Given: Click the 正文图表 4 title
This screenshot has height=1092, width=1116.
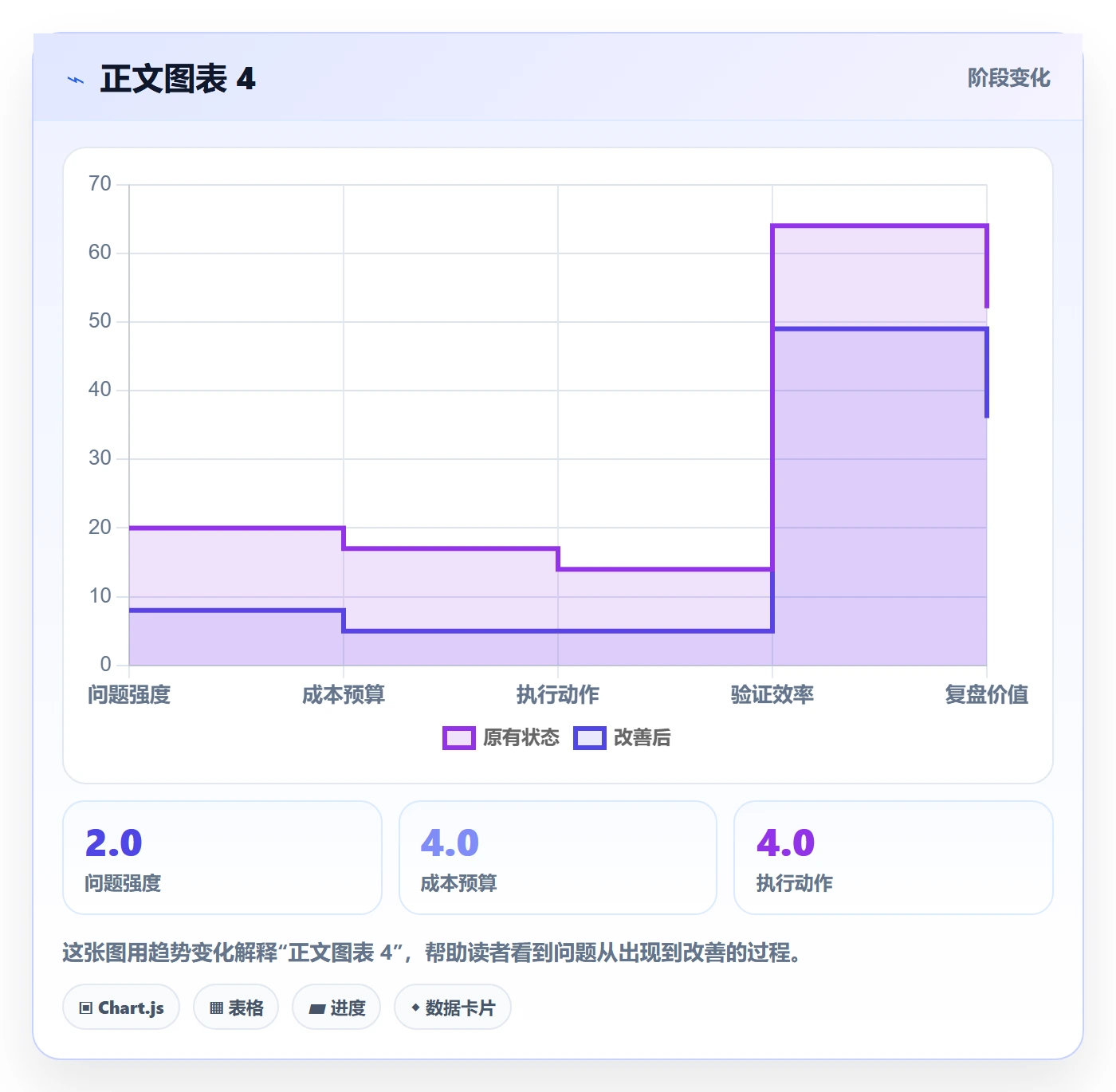Looking at the screenshot, I should point(178,79).
